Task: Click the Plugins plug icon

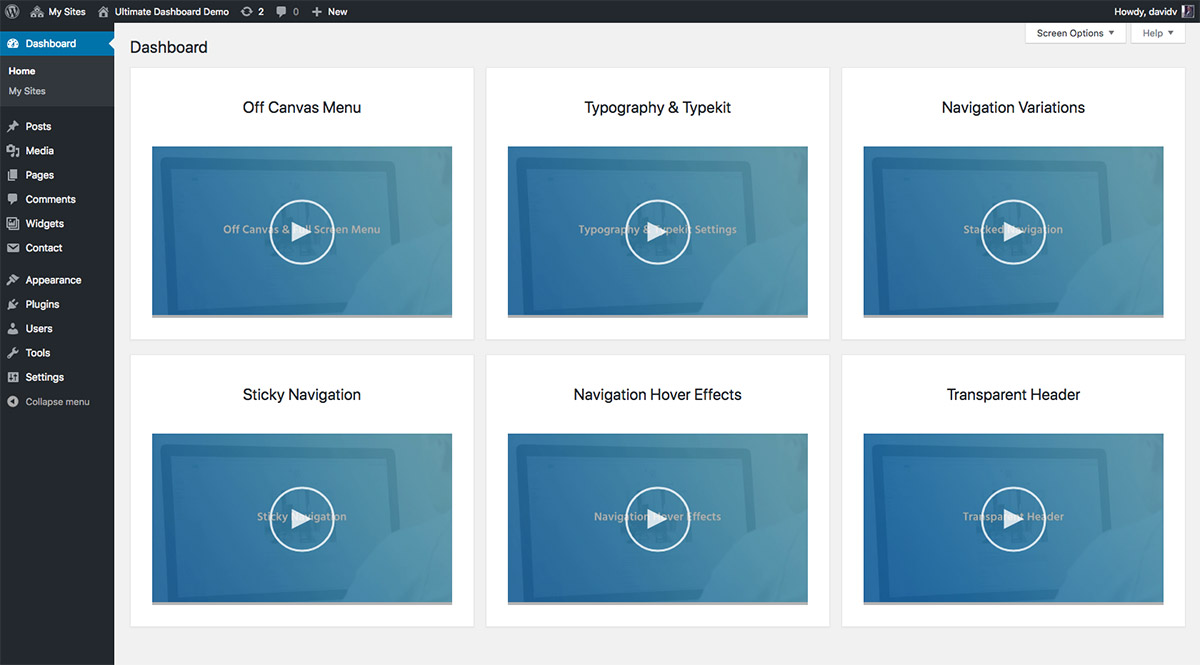Action: 13,304
